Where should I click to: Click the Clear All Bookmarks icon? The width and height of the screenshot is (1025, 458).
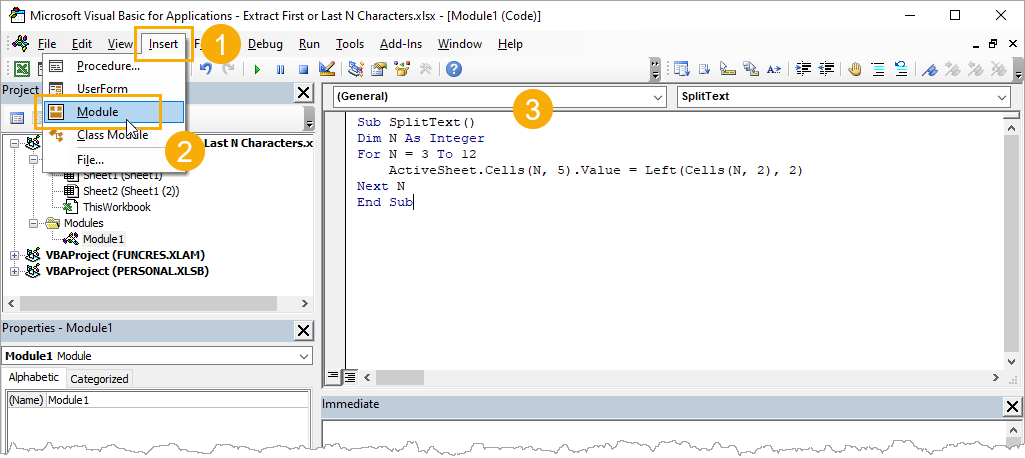[1000, 69]
